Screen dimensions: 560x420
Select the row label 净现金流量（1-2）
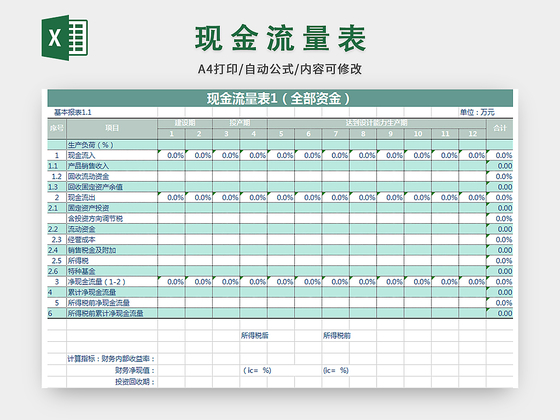[97, 282]
